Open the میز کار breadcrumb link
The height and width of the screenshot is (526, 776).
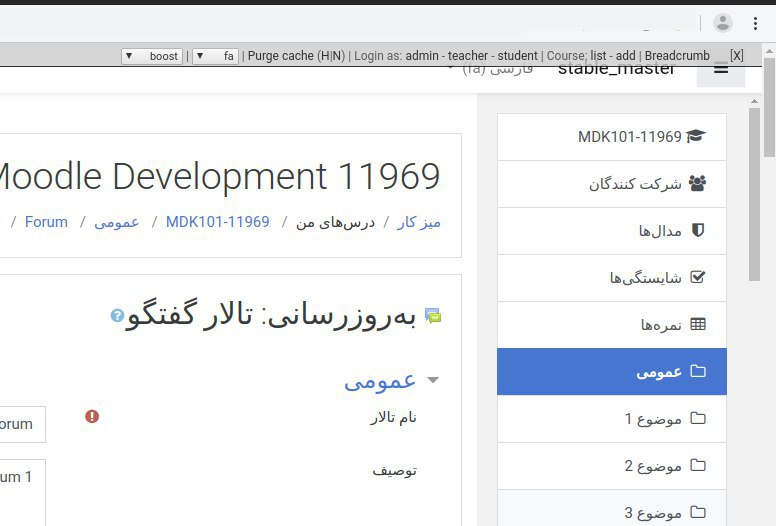(x=419, y=222)
